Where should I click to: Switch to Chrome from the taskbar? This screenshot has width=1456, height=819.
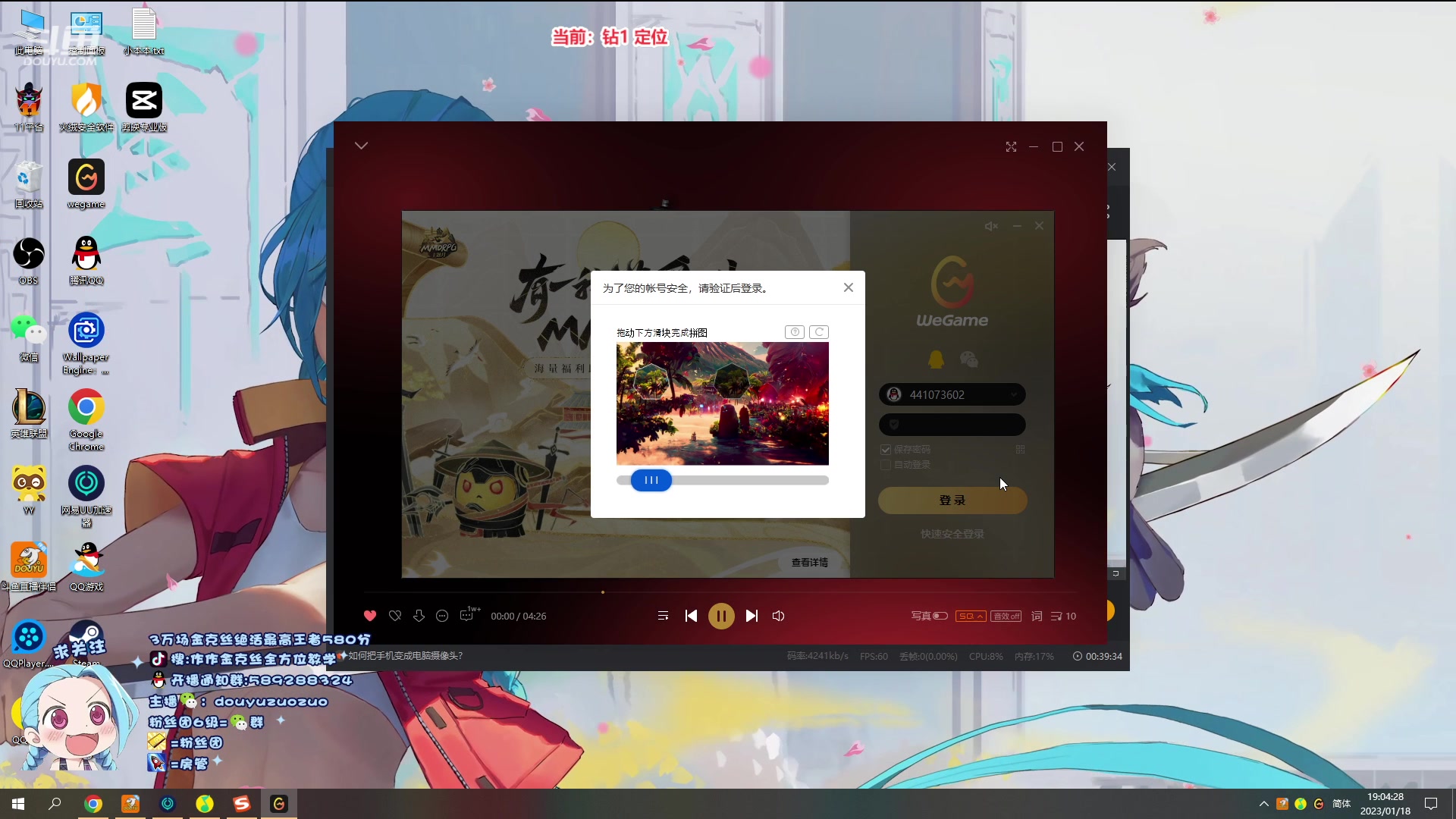93,804
